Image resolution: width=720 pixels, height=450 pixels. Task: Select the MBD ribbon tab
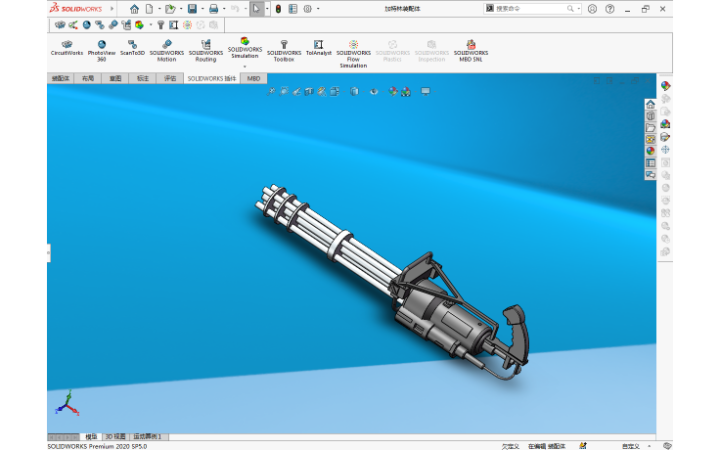click(254, 78)
